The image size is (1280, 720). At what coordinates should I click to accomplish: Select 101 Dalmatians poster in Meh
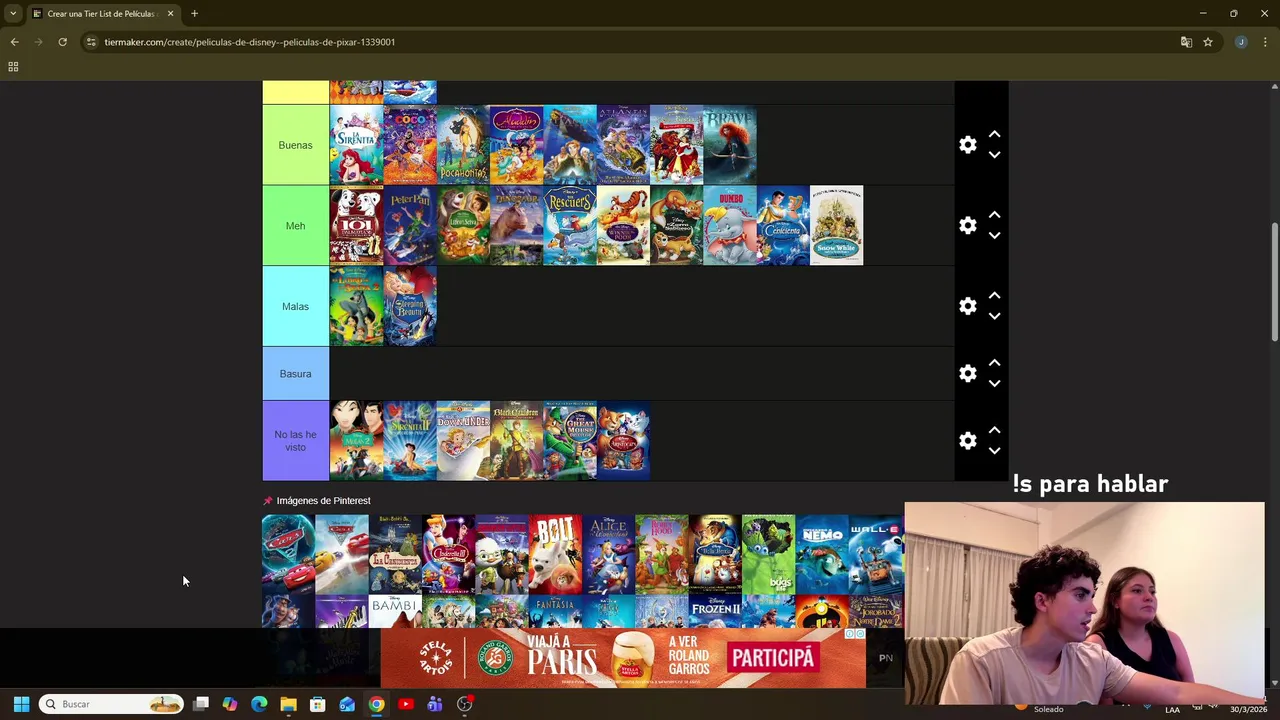[x=356, y=226]
